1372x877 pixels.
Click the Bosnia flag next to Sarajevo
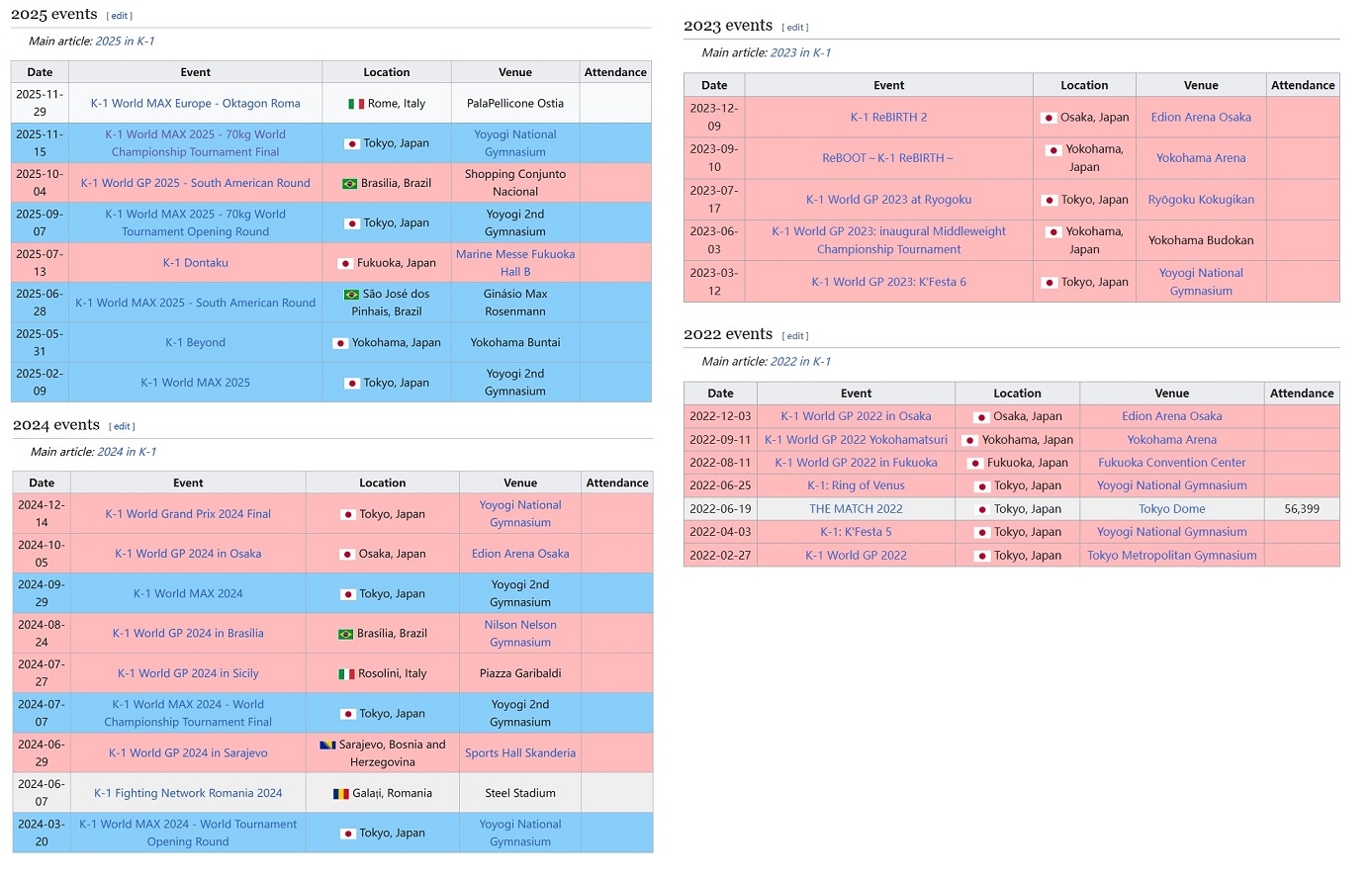click(x=327, y=745)
